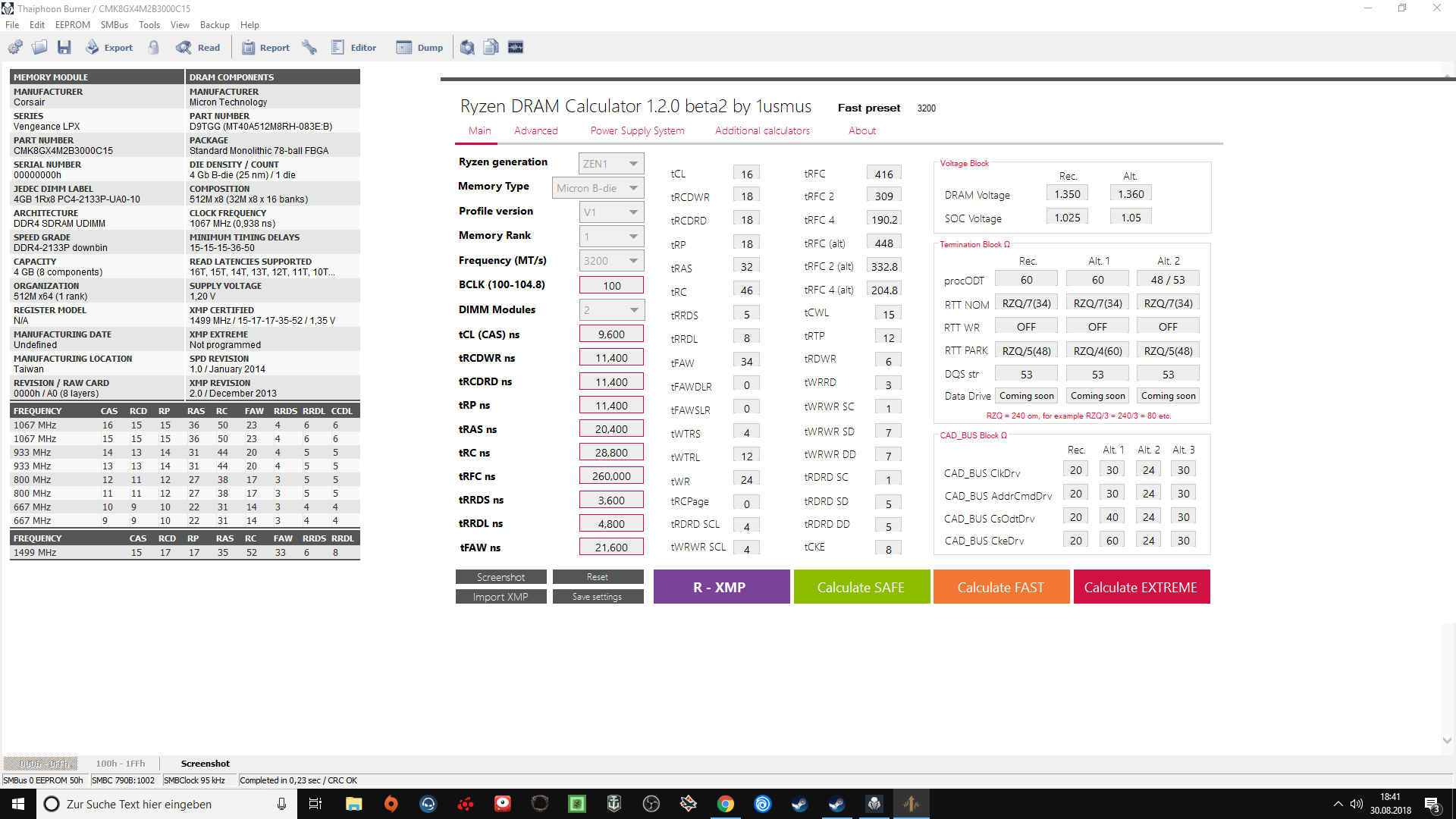This screenshot has height=819, width=1456.
Task: Click the tFAW ns input field
Action: click(611, 547)
